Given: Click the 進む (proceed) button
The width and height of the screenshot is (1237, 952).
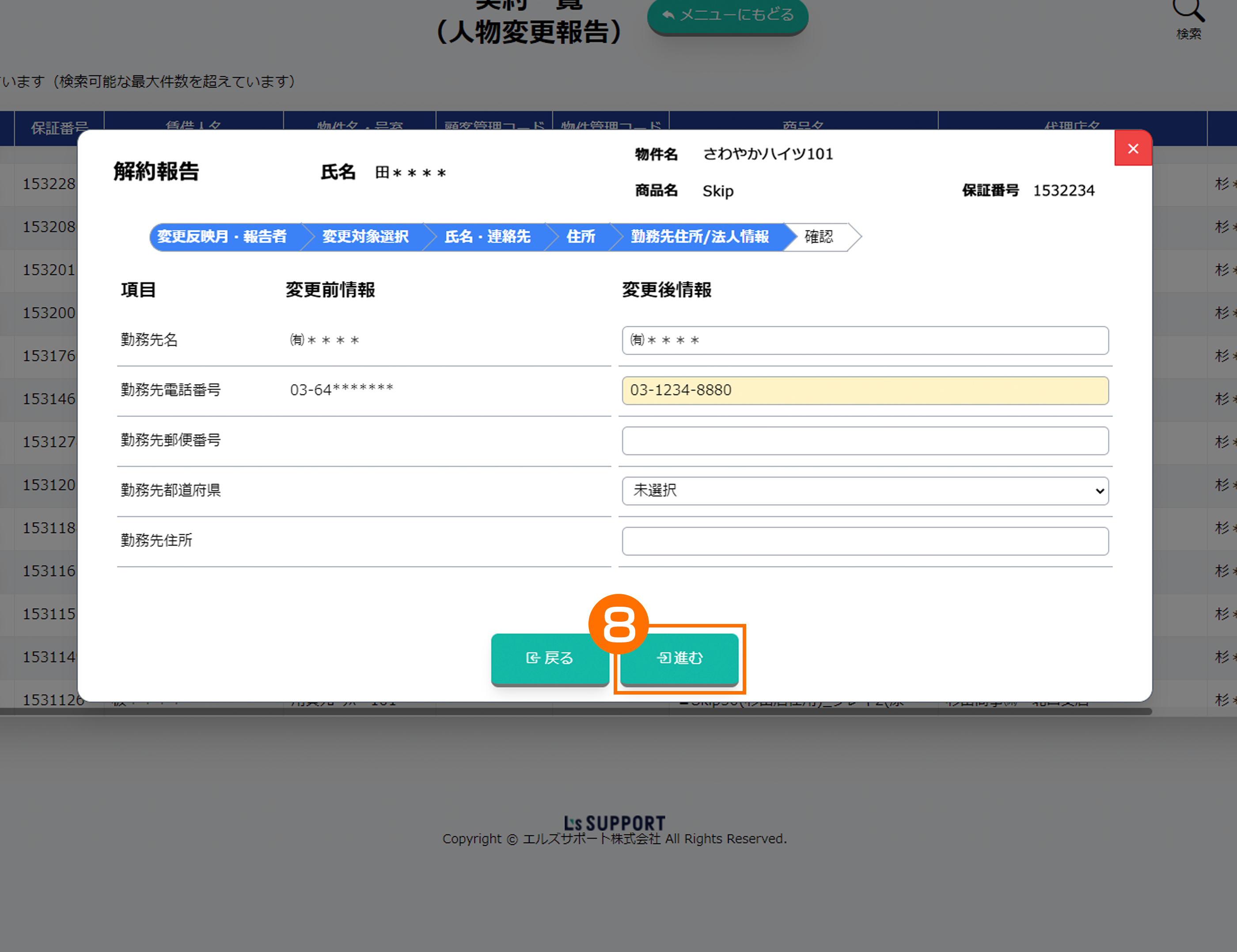Looking at the screenshot, I should [679, 658].
